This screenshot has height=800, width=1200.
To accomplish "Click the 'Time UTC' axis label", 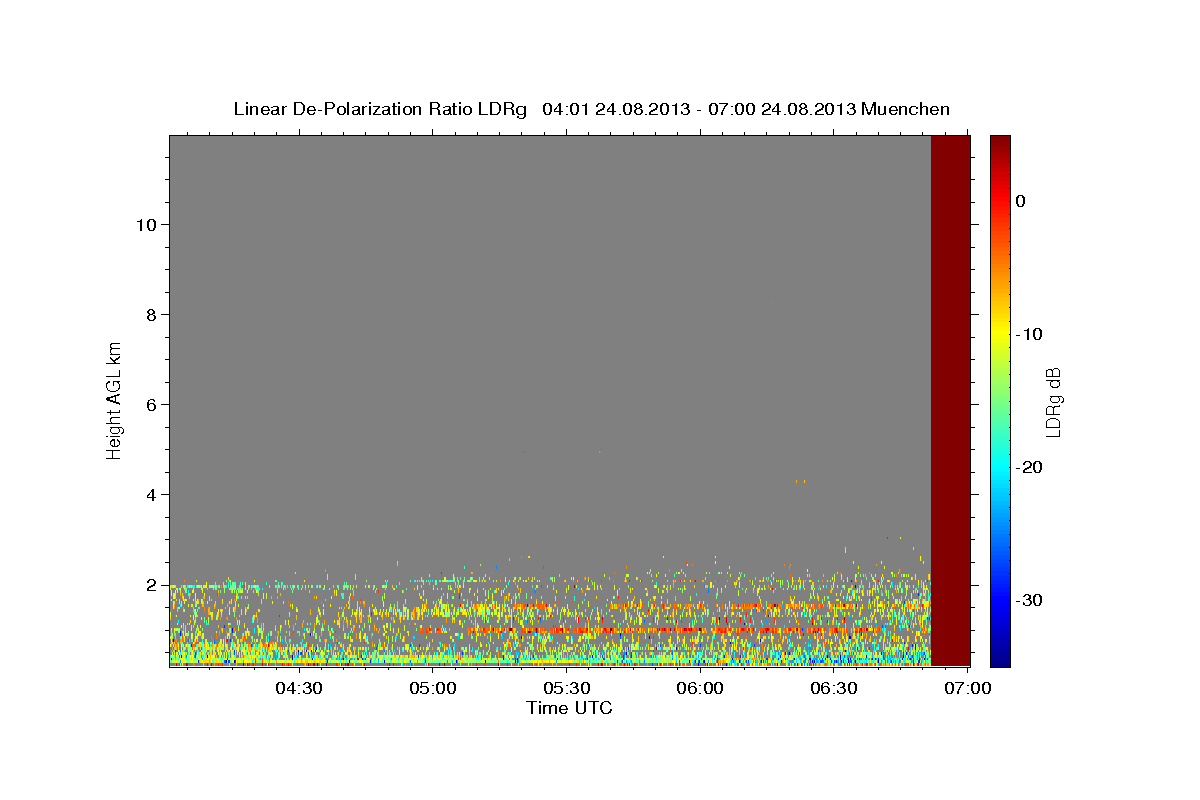I will click(569, 708).
